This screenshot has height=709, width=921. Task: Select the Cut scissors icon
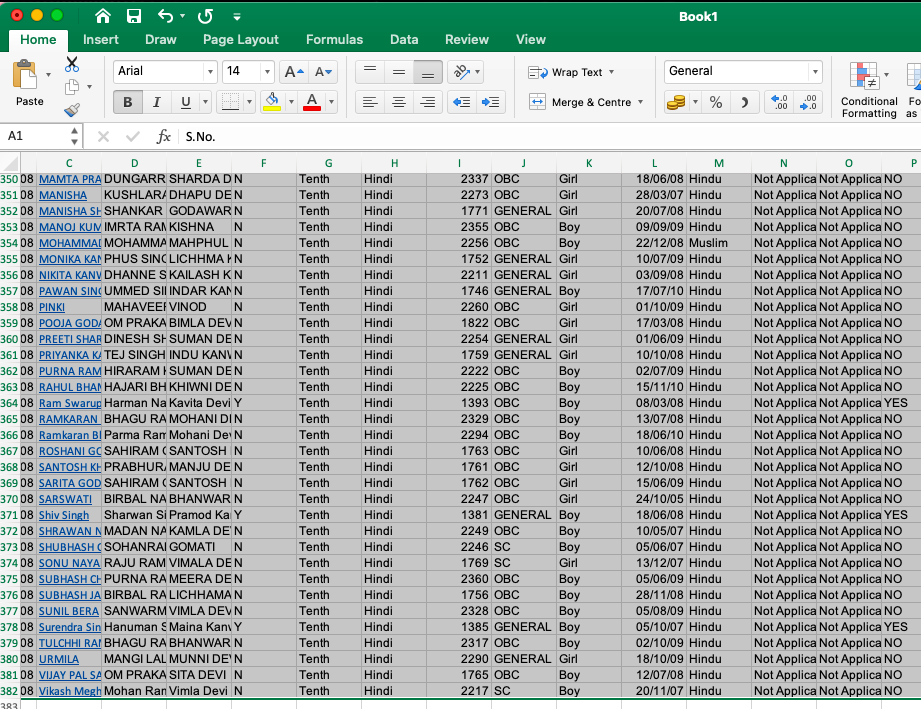[x=71, y=62]
